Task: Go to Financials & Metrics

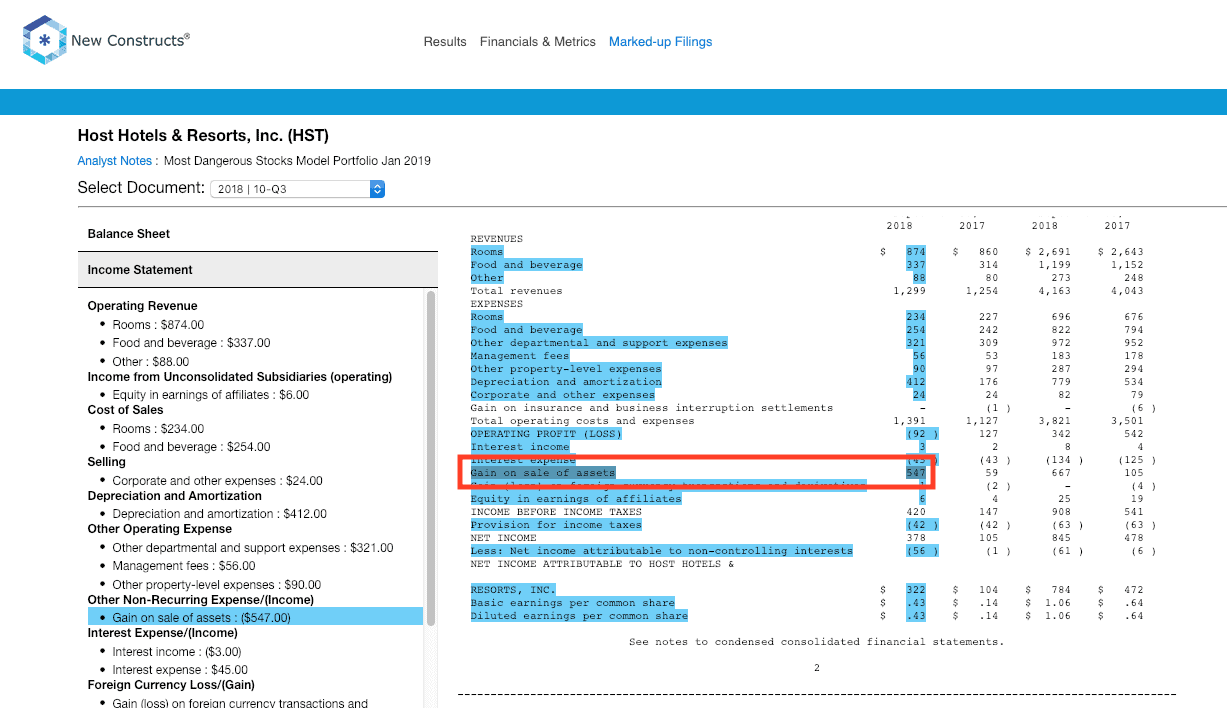Action: pyautogui.click(x=538, y=42)
